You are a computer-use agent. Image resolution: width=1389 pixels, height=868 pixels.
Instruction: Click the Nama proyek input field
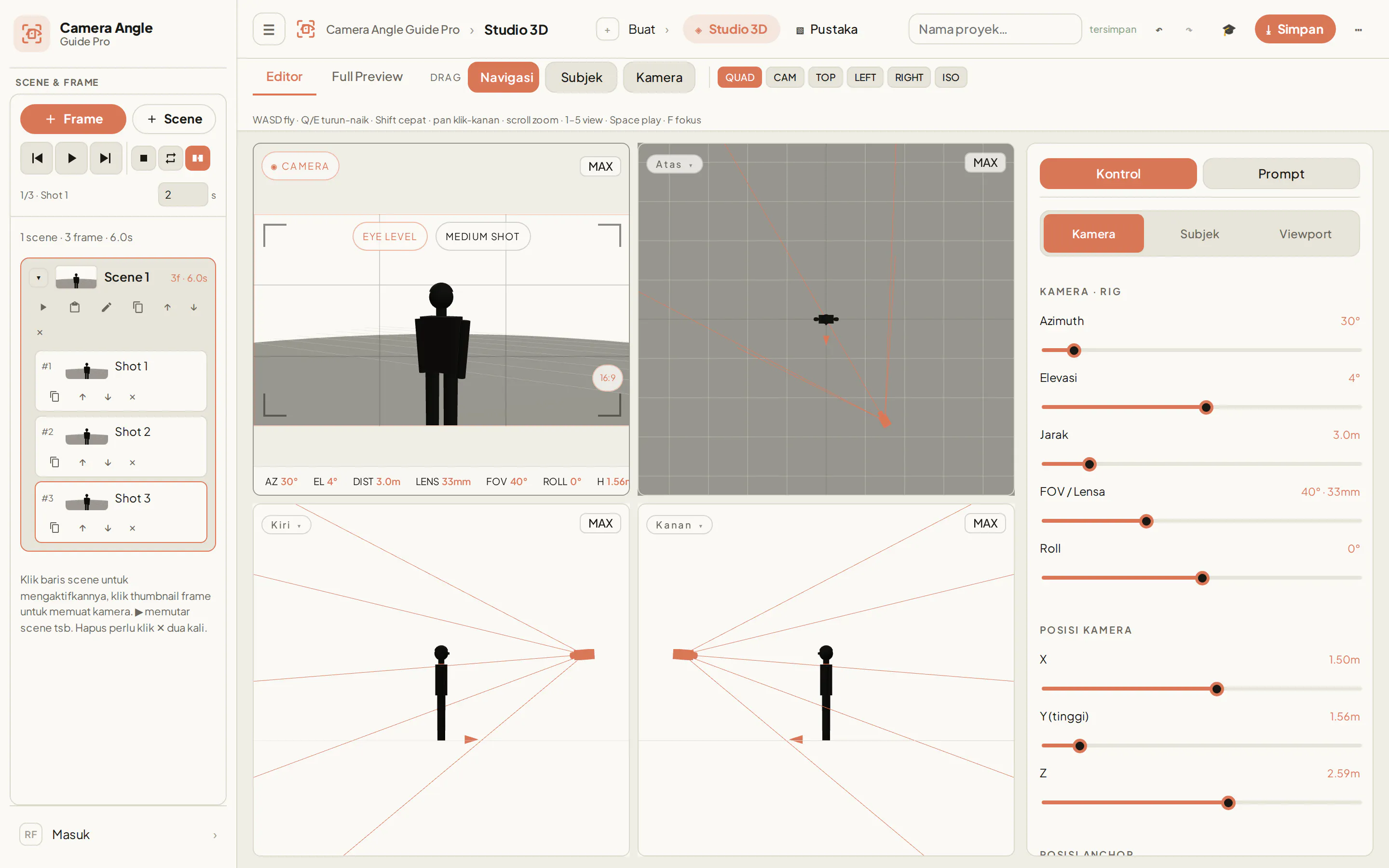[x=994, y=29]
